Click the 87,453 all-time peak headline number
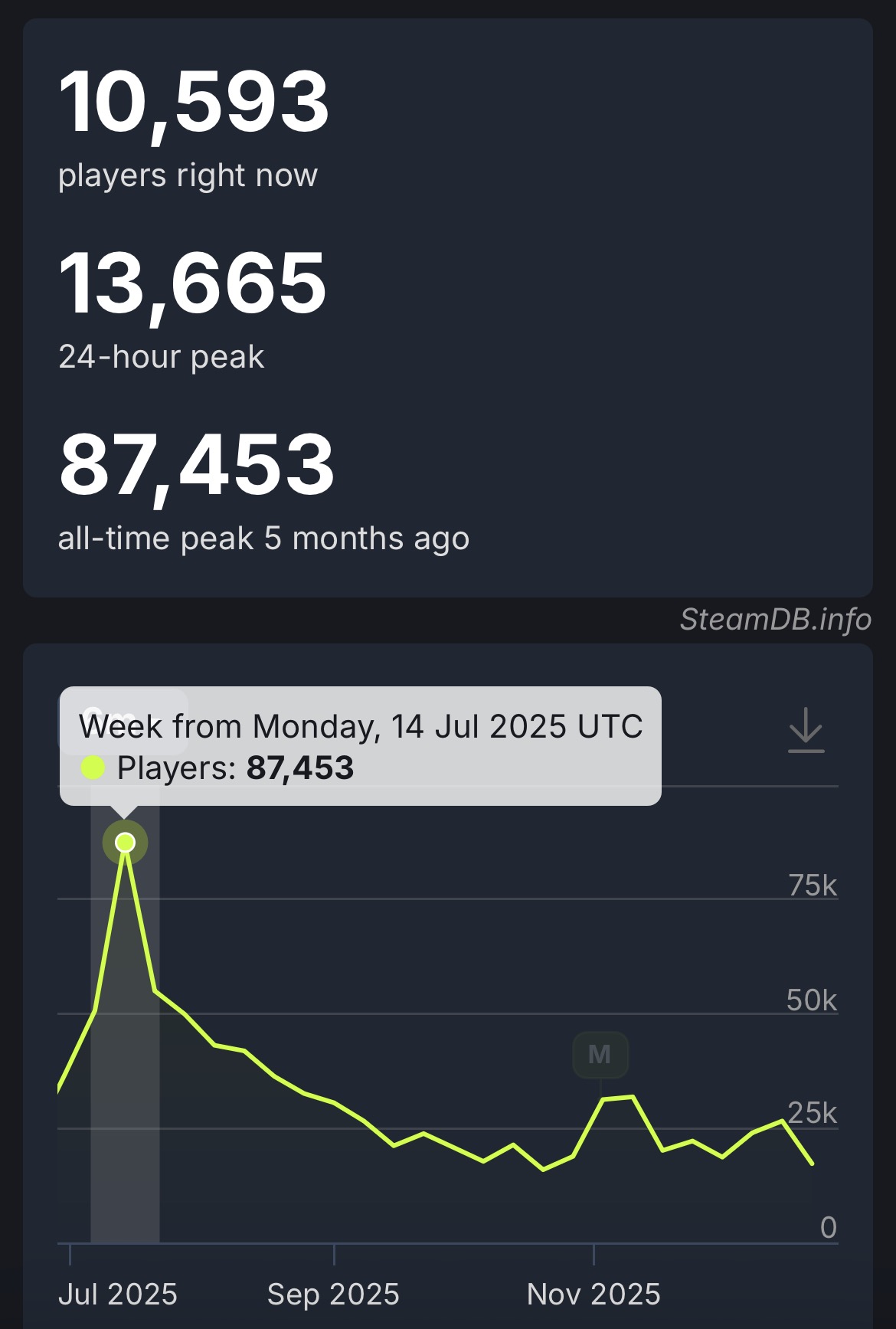 pos(197,464)
